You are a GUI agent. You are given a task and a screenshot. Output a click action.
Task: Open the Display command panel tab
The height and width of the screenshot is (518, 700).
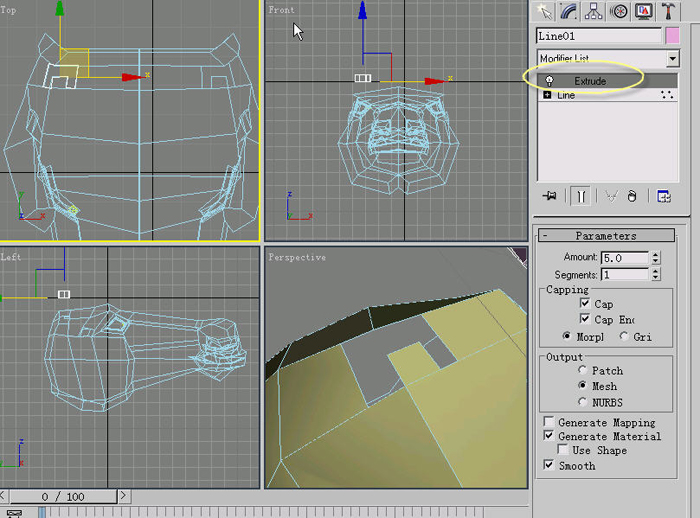[x=644, y=11]
